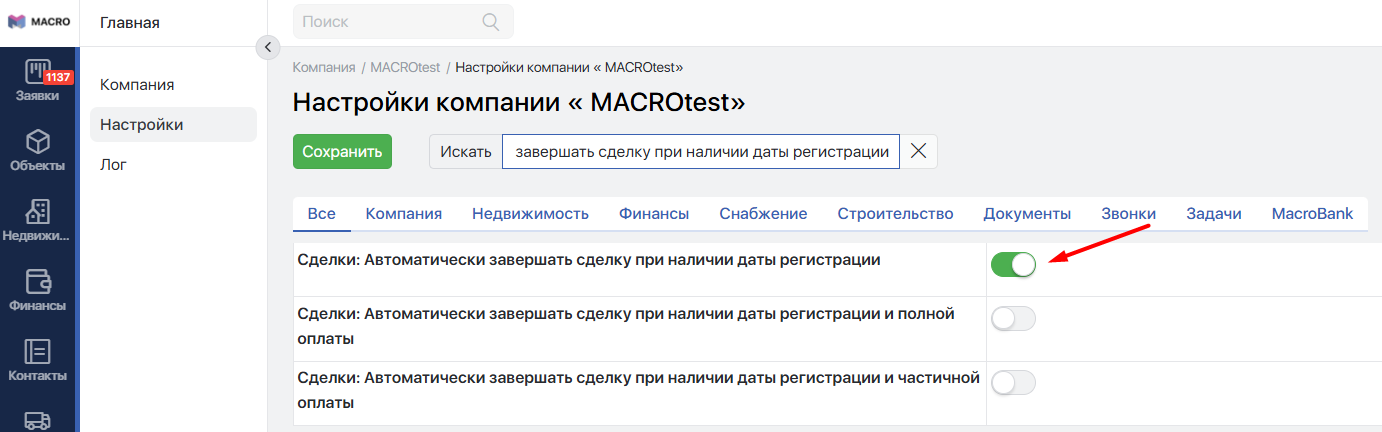Switch to the MacroBank tab
Screen dimensions: 1382x432
coord(1312,214)
